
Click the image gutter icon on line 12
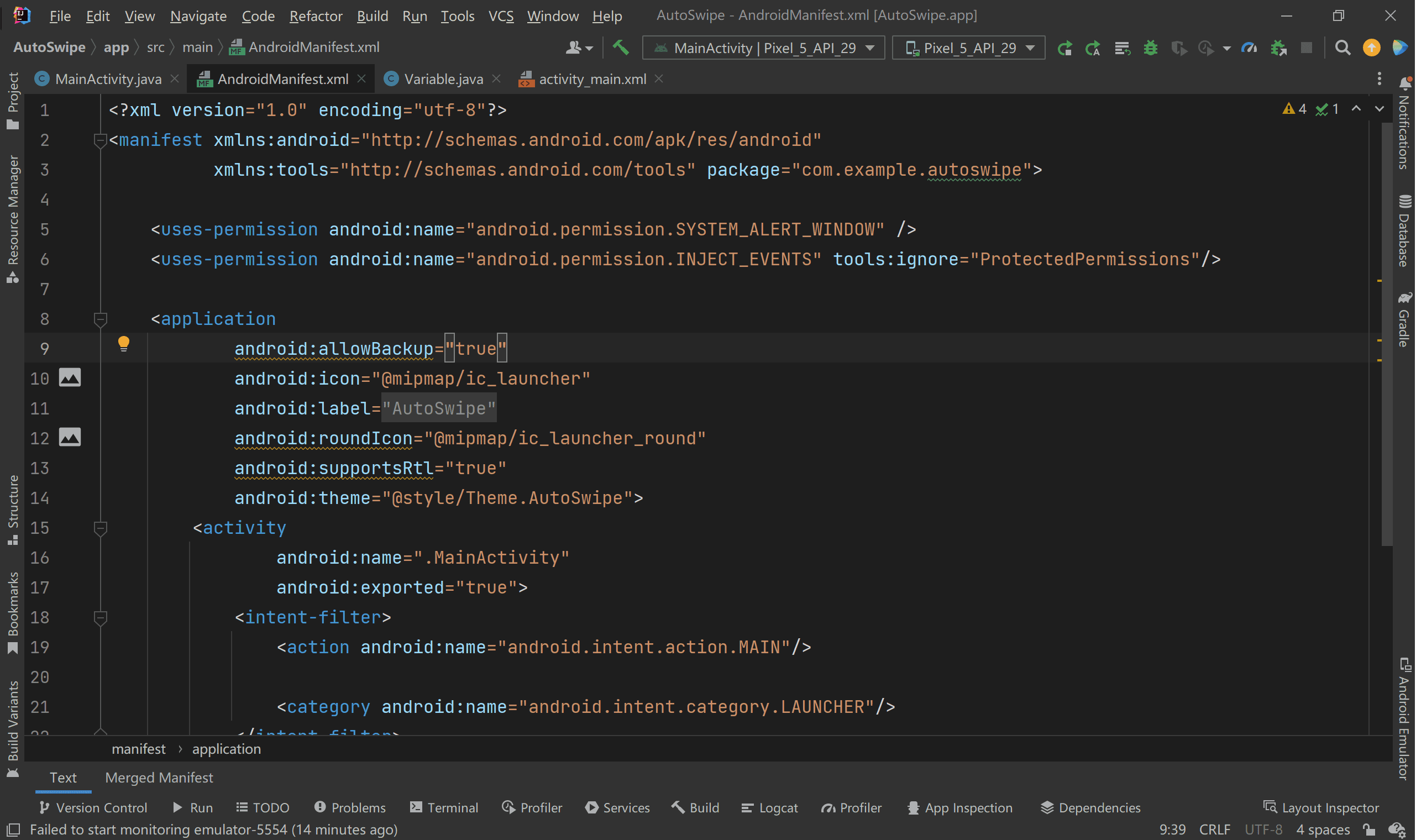pos(70,438)
